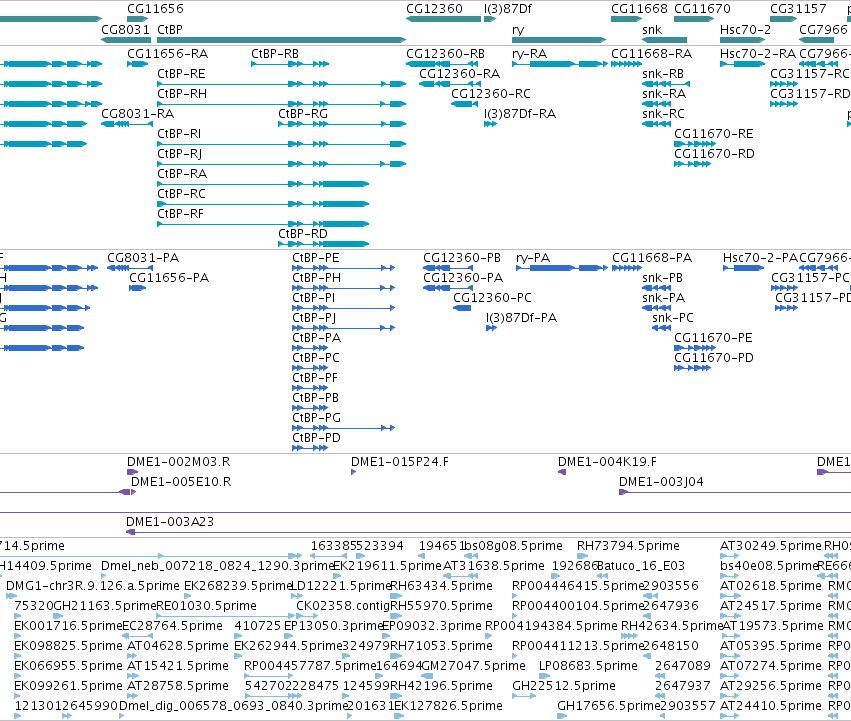Select the l(3)87Df-RA transcript label
This screenshot has width=851, height=721.
(520, 114)
